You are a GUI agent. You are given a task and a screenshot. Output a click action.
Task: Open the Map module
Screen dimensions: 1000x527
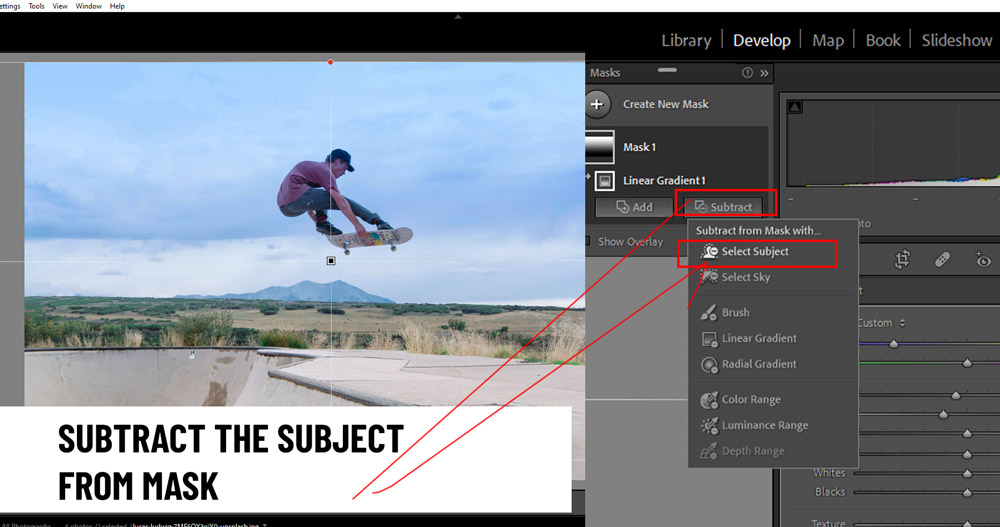pos(828,40)
